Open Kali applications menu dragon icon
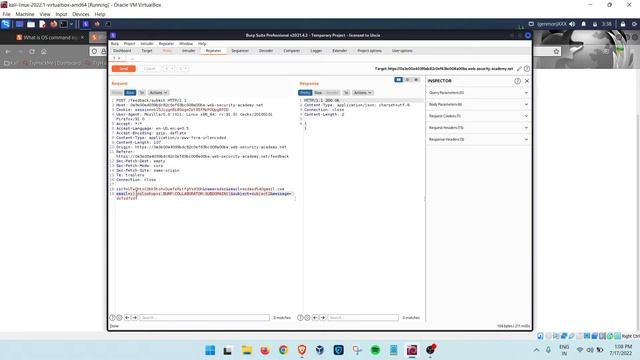The width and height of the screenshot is (640, 360). click(6, 24)
